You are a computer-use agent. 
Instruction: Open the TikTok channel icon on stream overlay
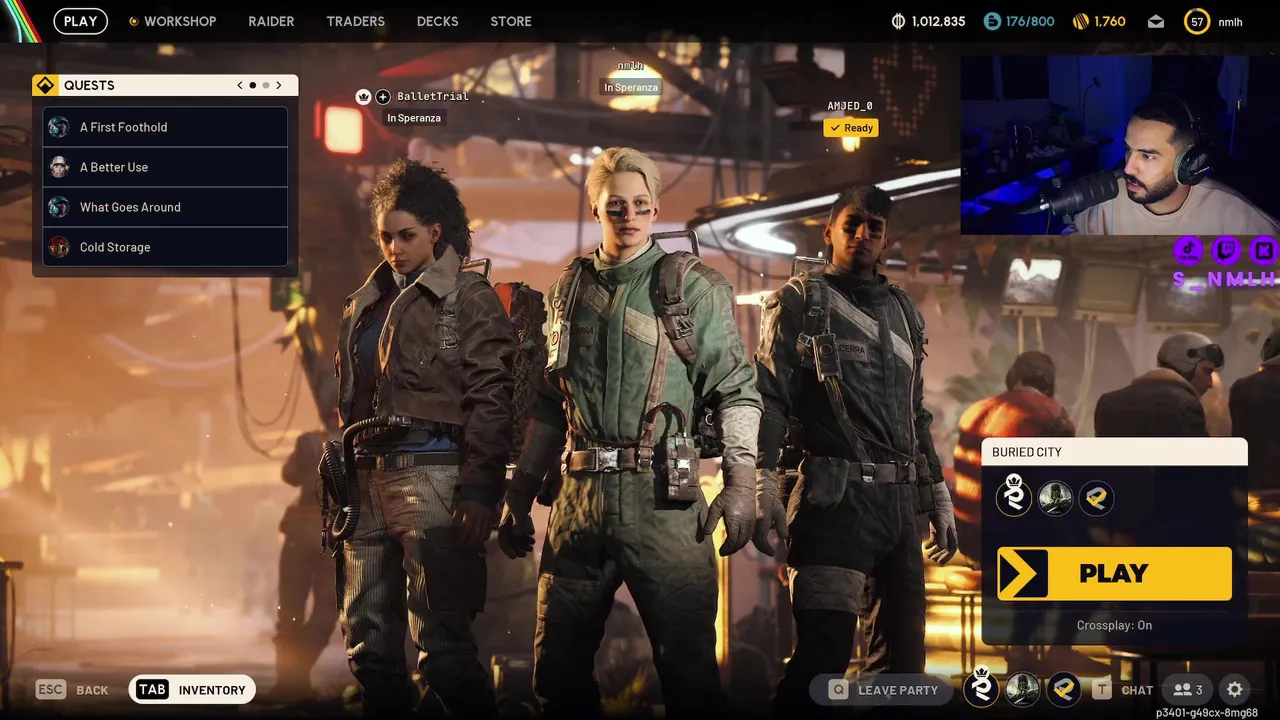1188,250
